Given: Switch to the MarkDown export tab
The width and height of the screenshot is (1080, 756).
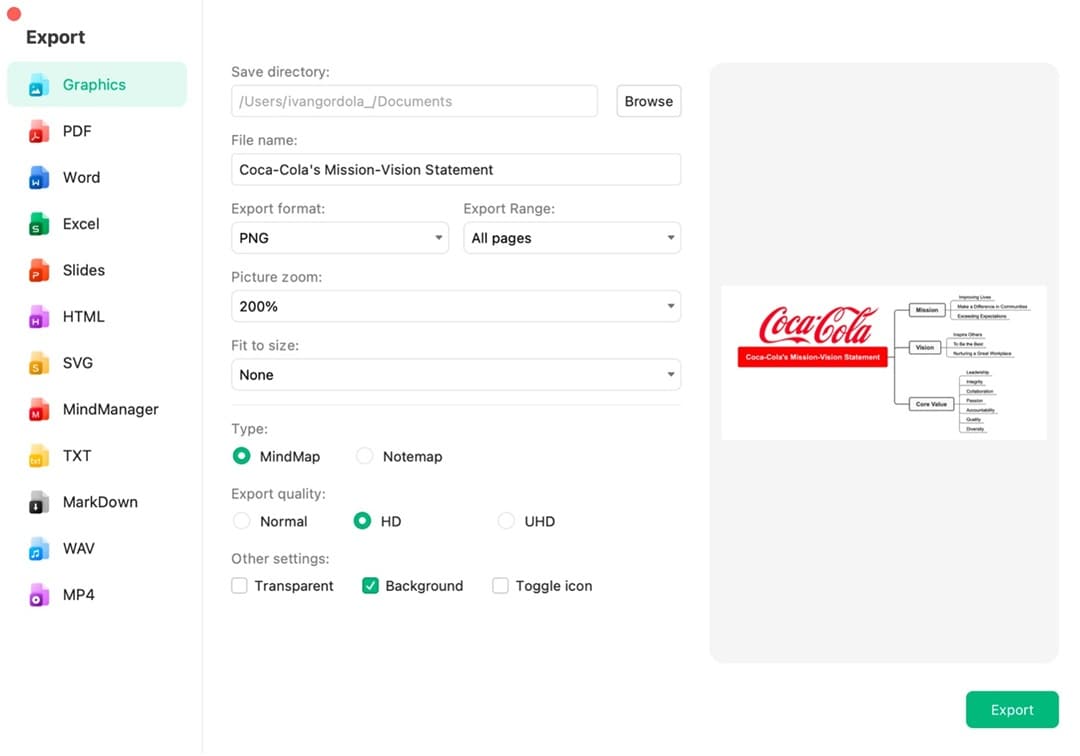Looking at the screenshot, I should coord(99,502).
